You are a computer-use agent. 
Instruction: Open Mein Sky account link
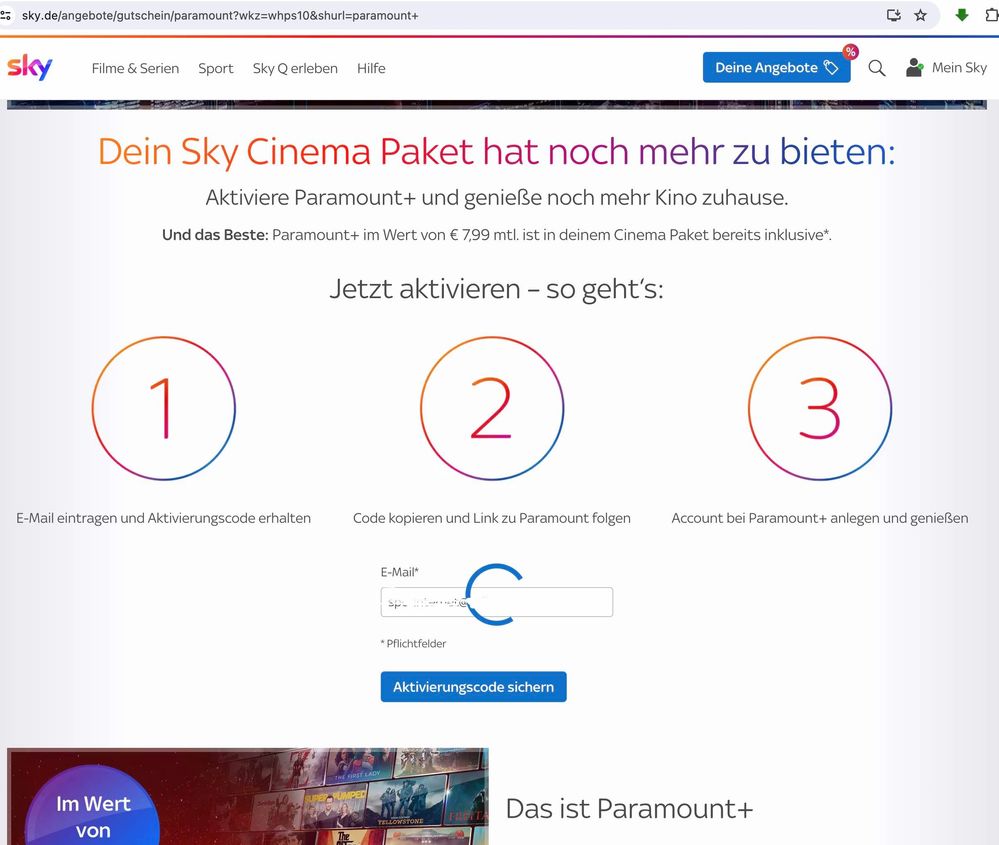click(959, 68)
